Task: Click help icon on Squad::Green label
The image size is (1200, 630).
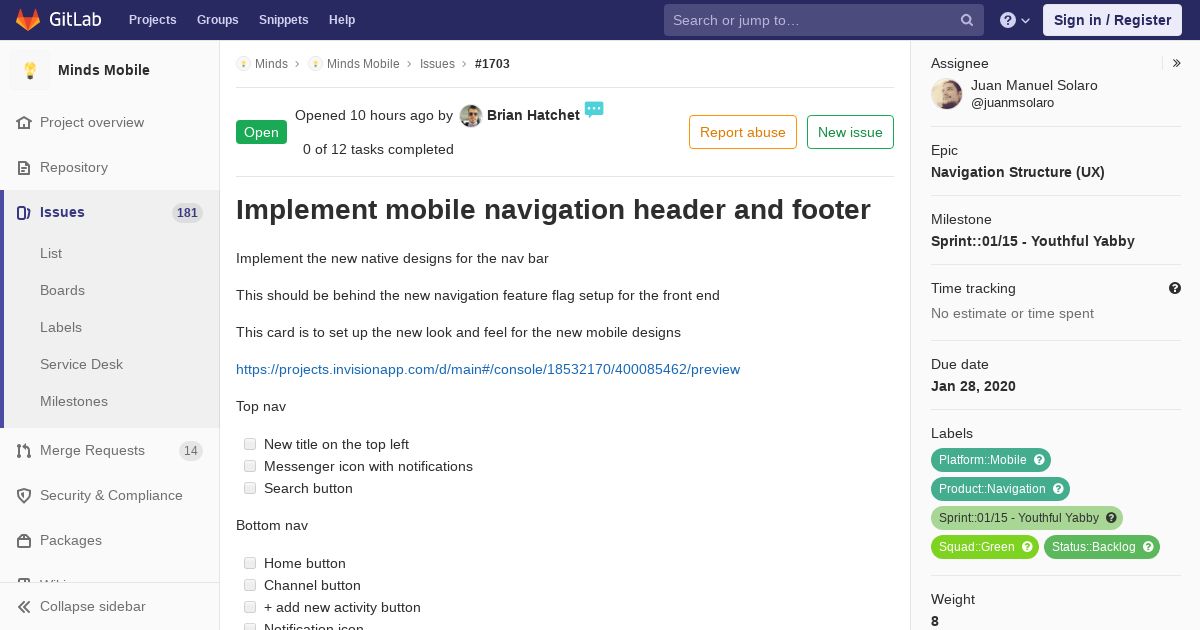Action: click(1027, 547)
